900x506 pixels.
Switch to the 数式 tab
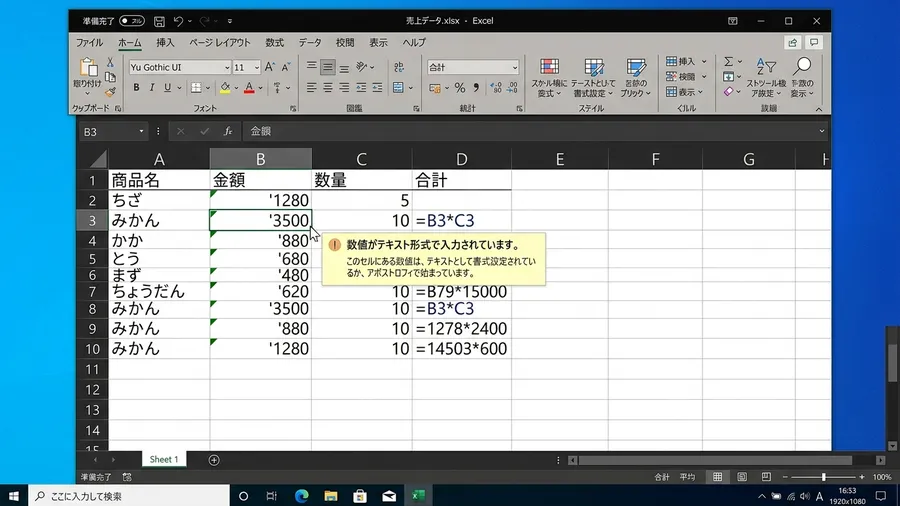click(274, 42)
